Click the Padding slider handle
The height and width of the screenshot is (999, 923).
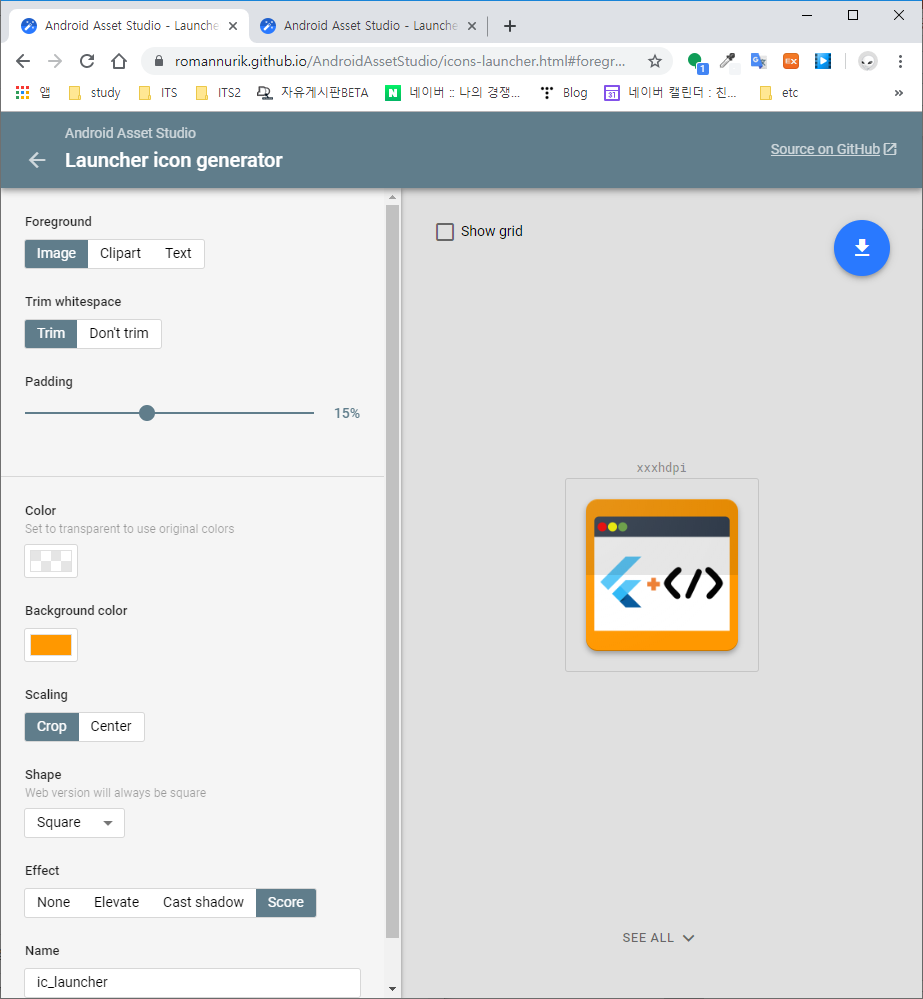click(x=147, y=413)
